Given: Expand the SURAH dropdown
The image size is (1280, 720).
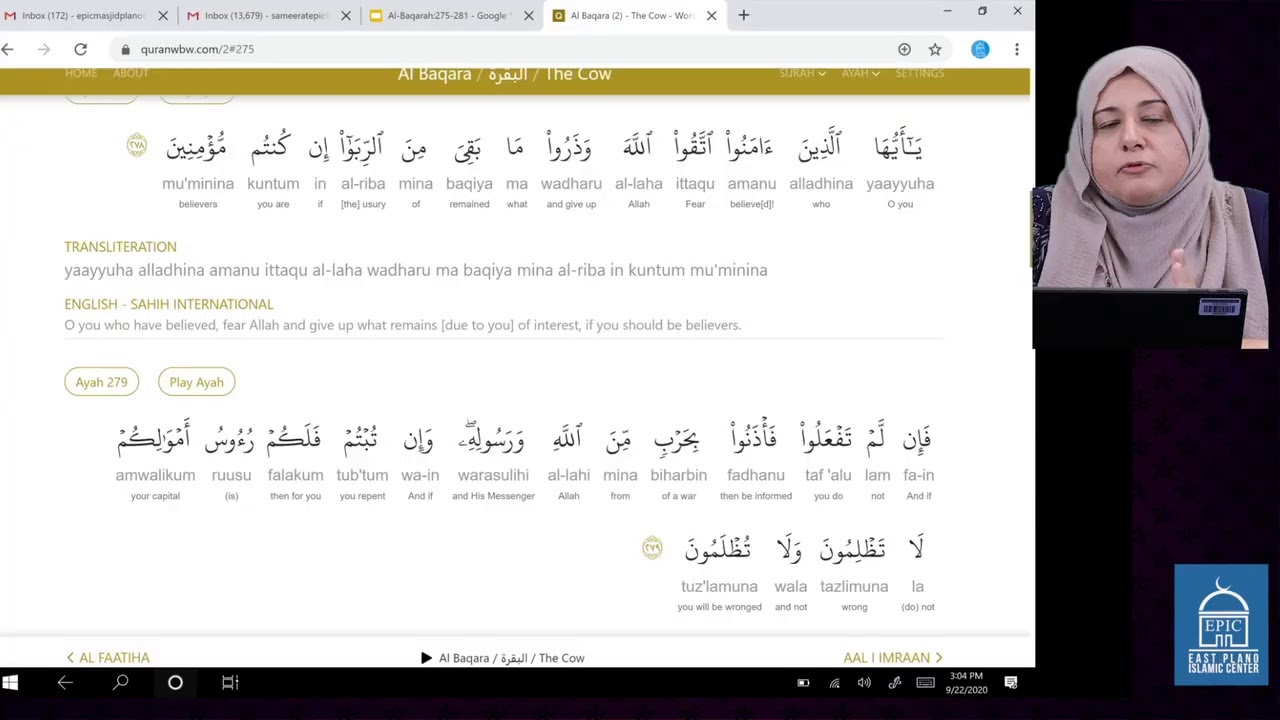Looking at the screenshot, I should click(x=802, y=73).
